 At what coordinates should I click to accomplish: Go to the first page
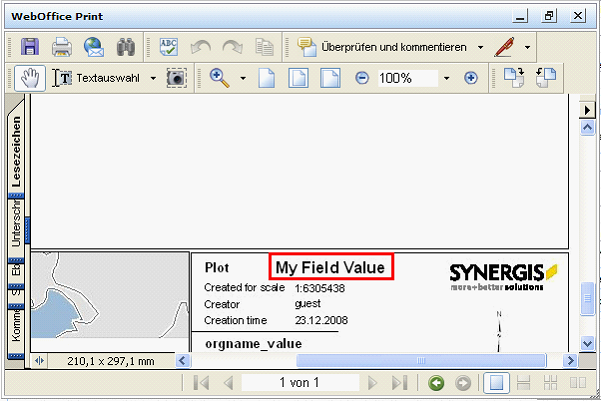click(202, 383)
